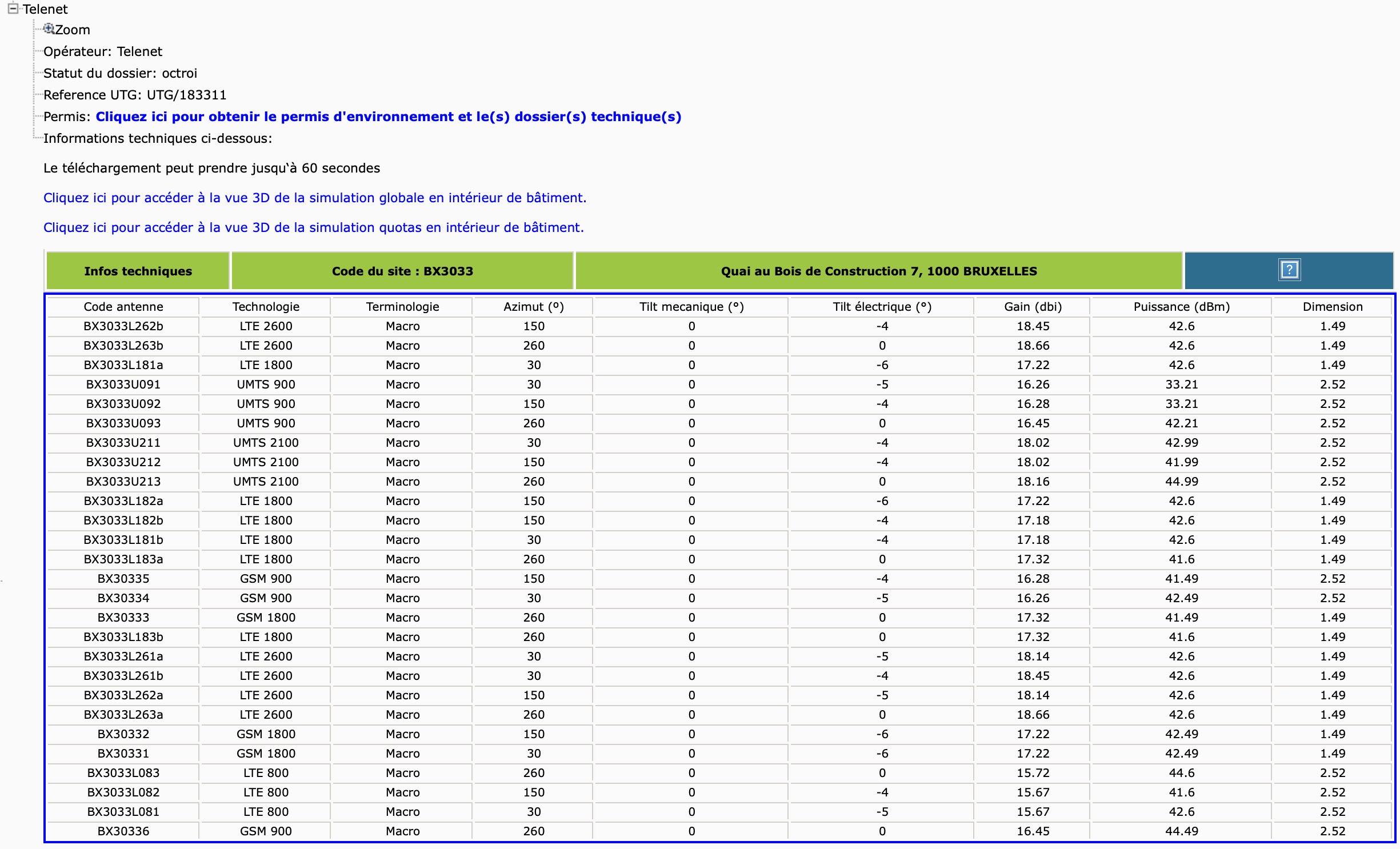Select antenna code BX3033L182a
This screenshot has height=849, width=1400.
[x=123, y=501]
